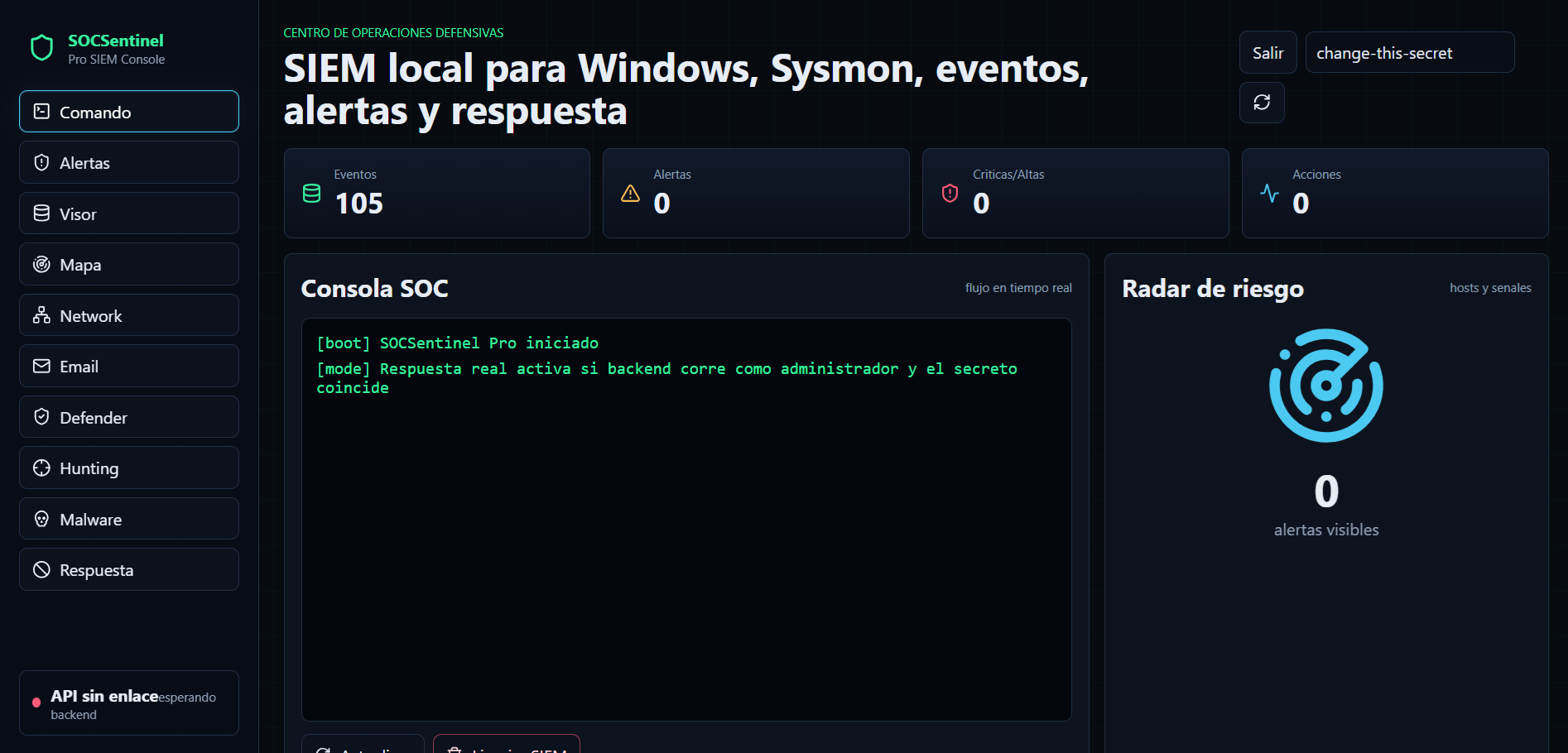Click the yellow warning triangle in the Alertas card

point(631,194)
